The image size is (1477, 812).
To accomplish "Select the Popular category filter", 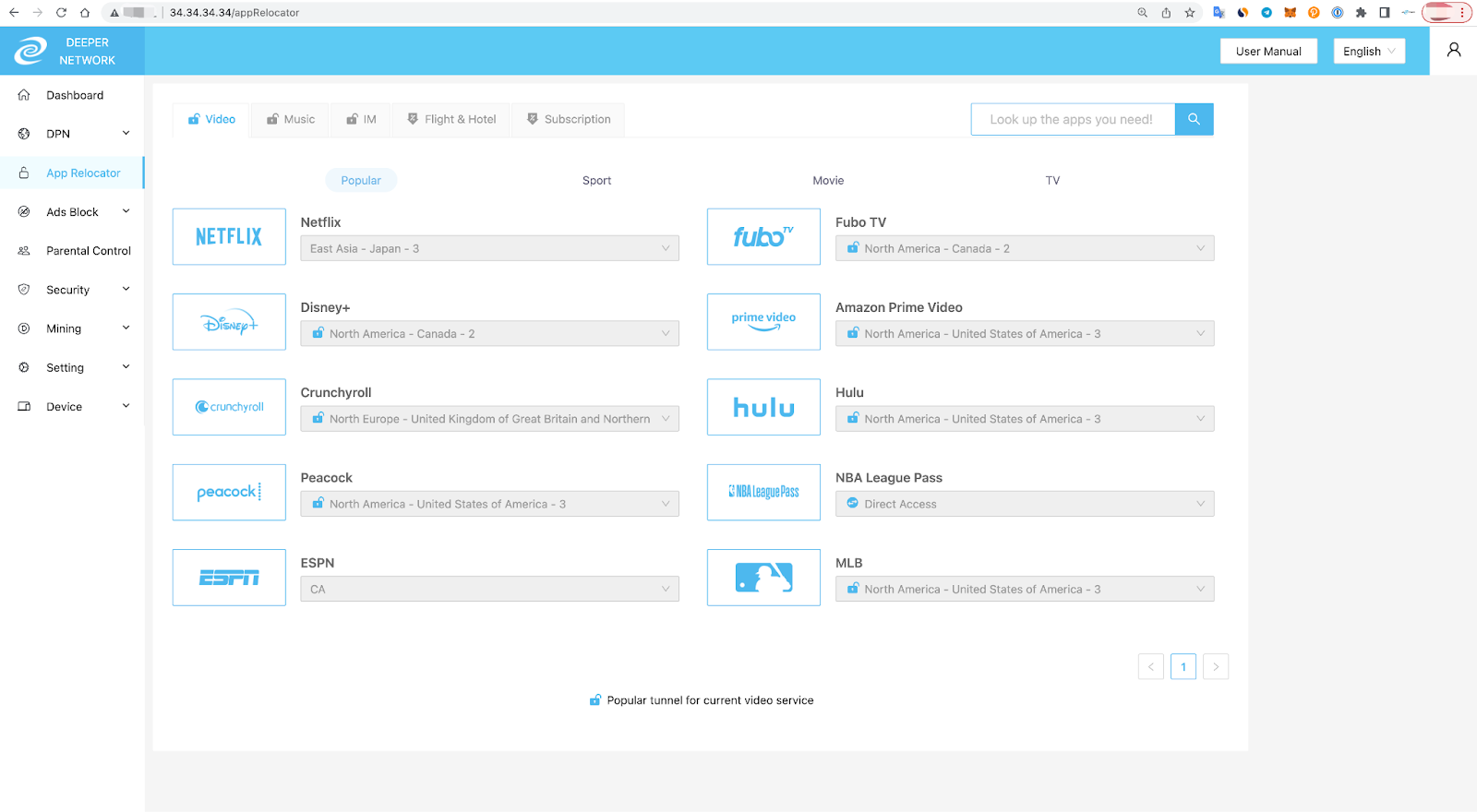I will pyautogui.click(x=361, y=181).
